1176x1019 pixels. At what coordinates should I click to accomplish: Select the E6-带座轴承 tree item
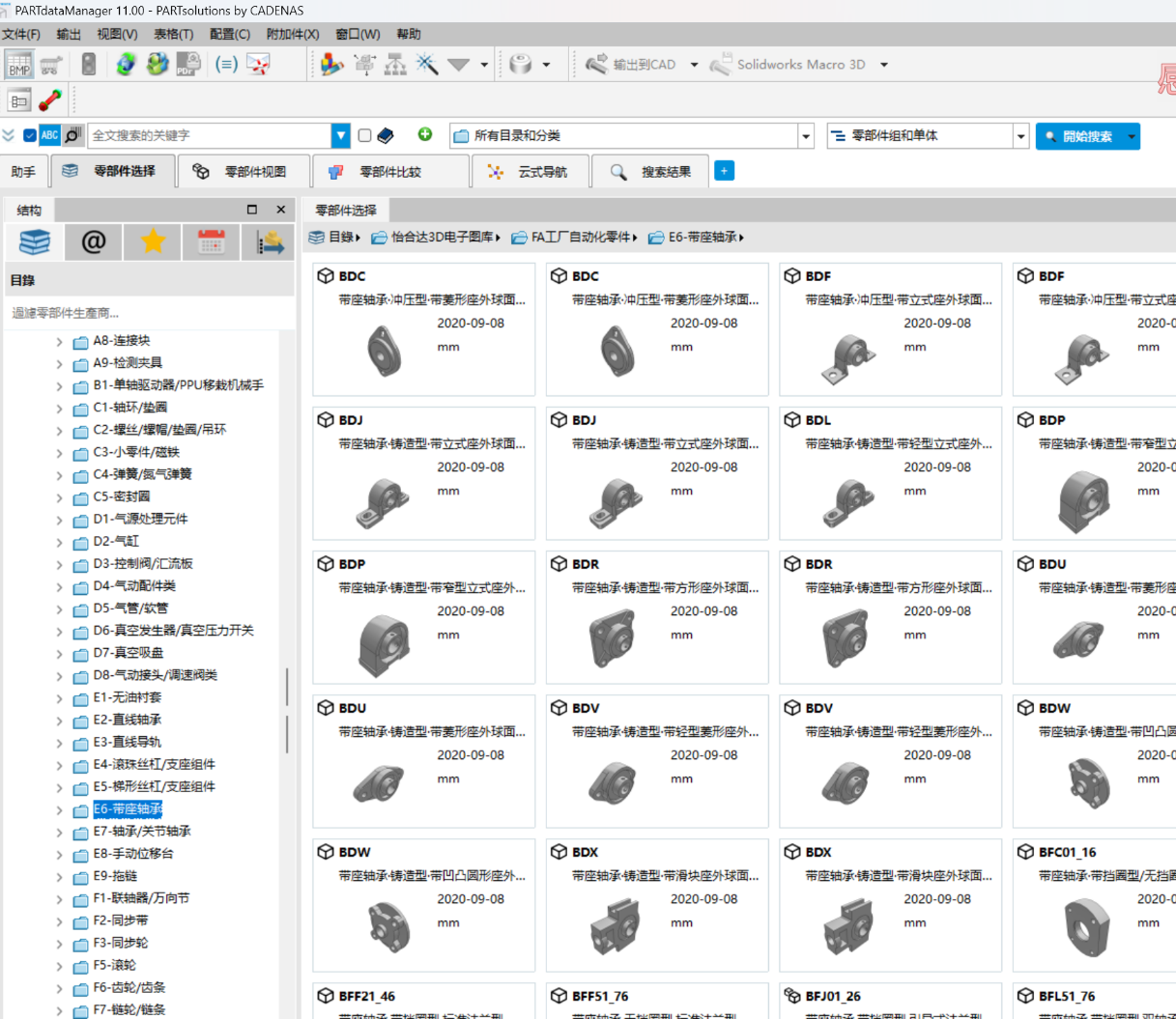[x=128, y=809]
